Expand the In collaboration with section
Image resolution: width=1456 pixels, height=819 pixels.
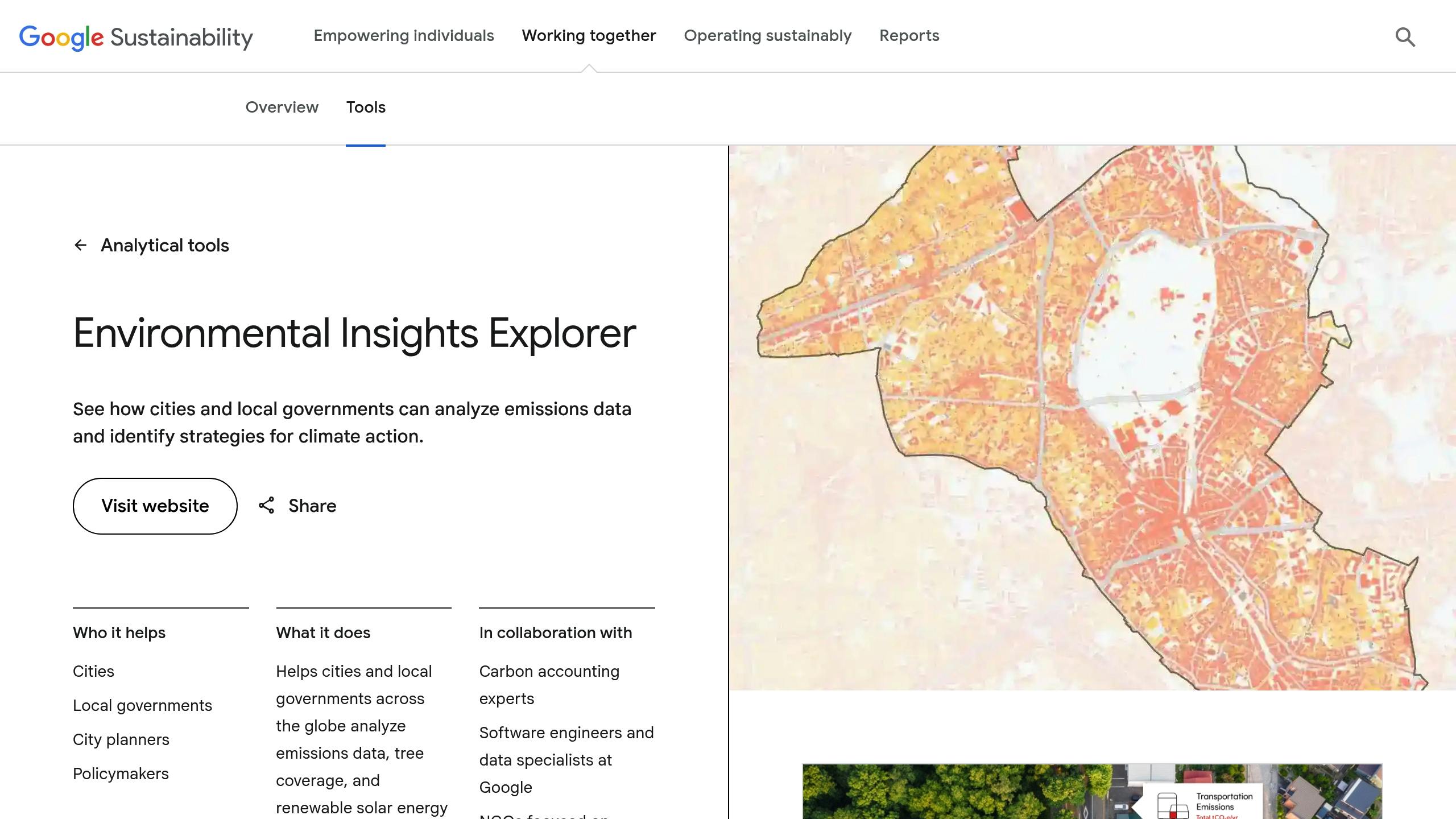point(556,632)
